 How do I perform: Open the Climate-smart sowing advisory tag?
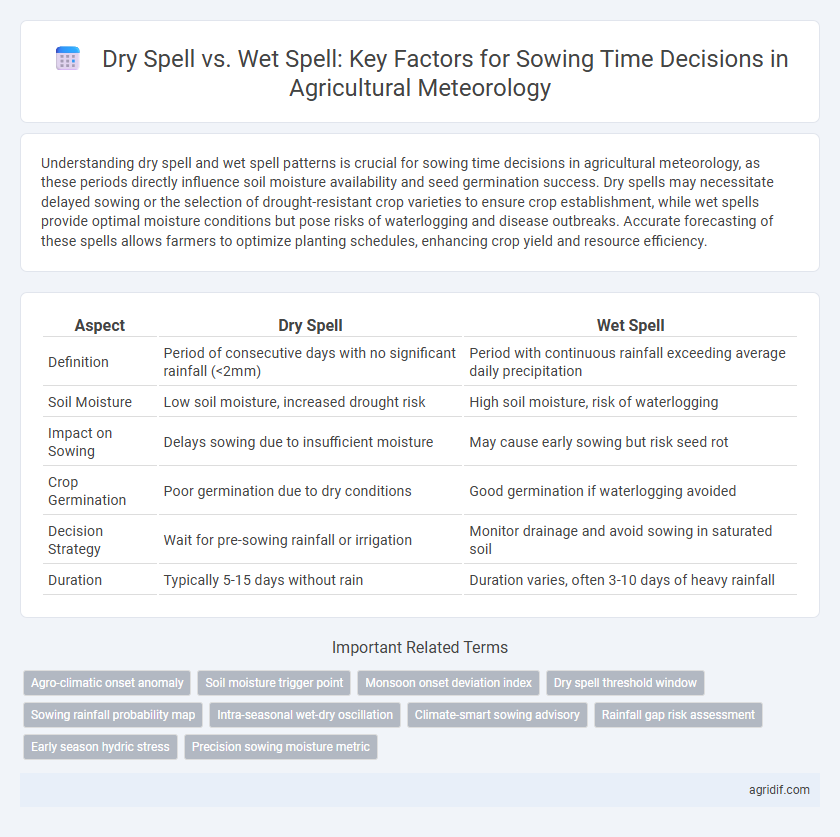click(x=497, y=715)
